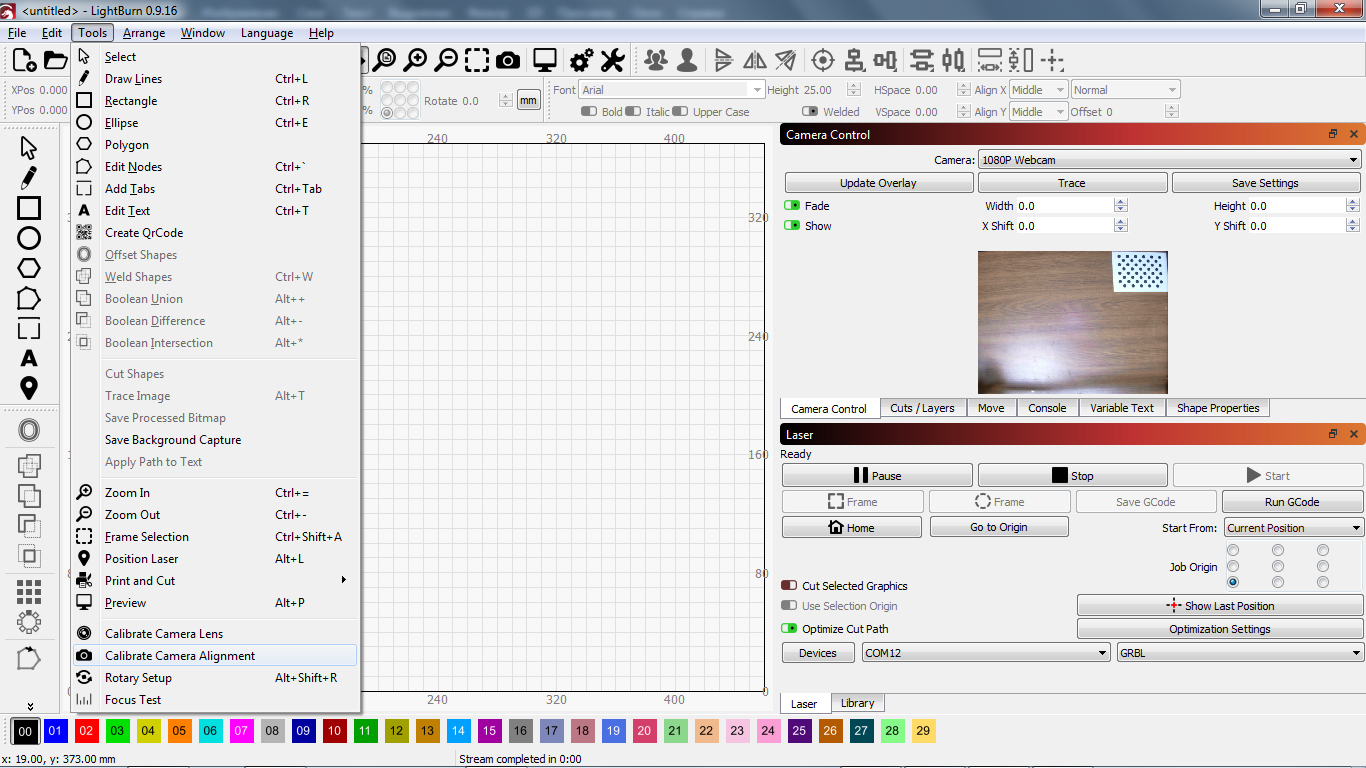Select the Ellipse tool in left sidebar
The width and height of the screenshot is (1366, 768).
point(29,238)
